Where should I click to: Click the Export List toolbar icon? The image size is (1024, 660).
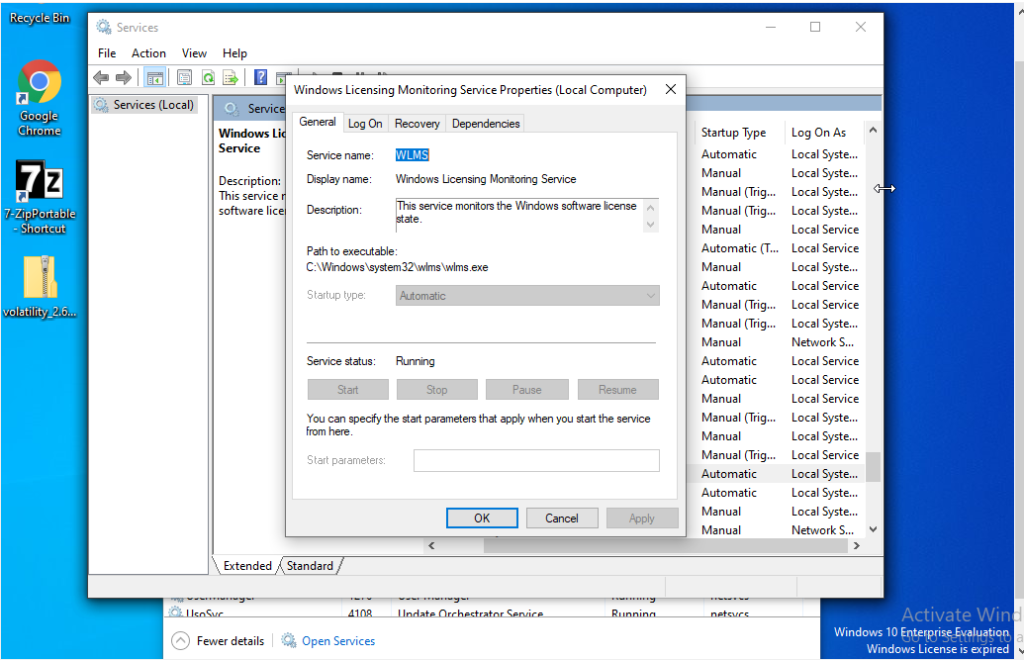tap(231, 78)
